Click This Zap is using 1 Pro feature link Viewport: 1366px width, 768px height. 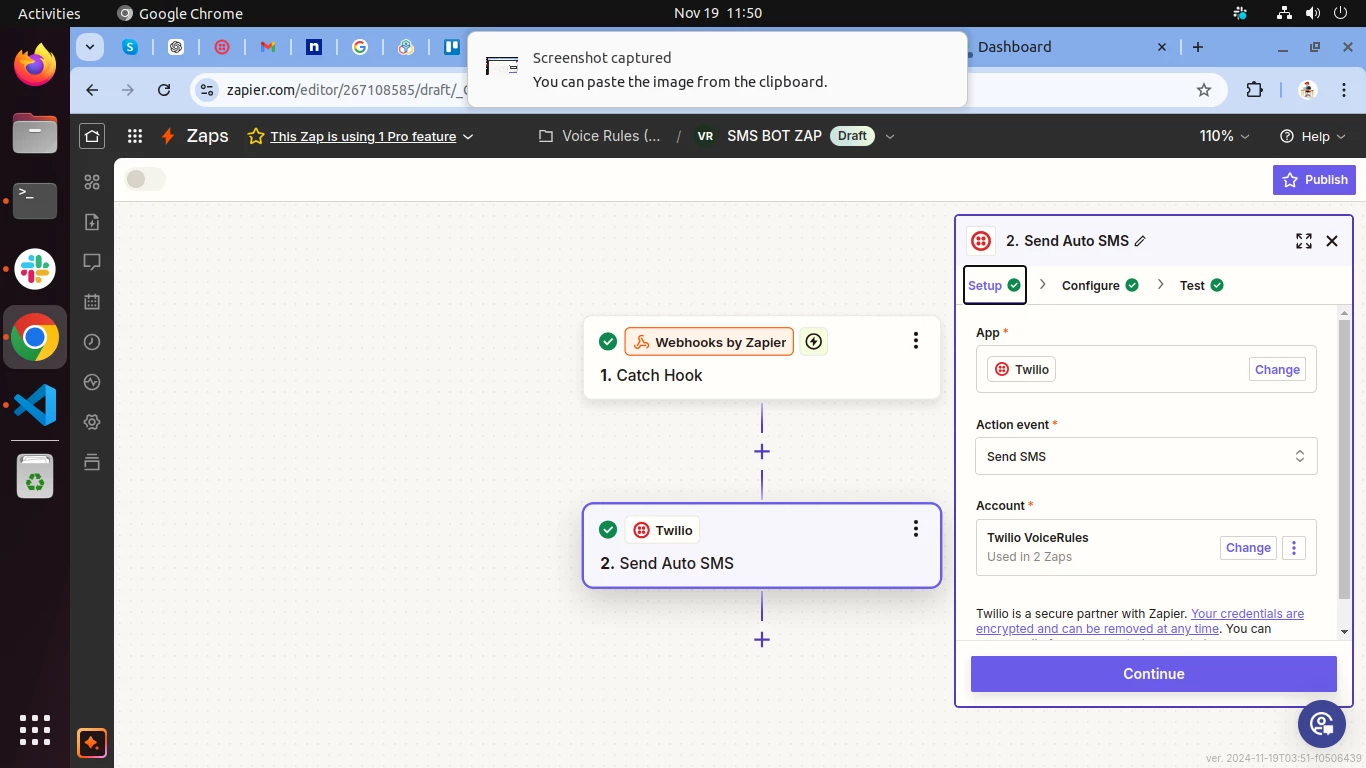(363, 137)
